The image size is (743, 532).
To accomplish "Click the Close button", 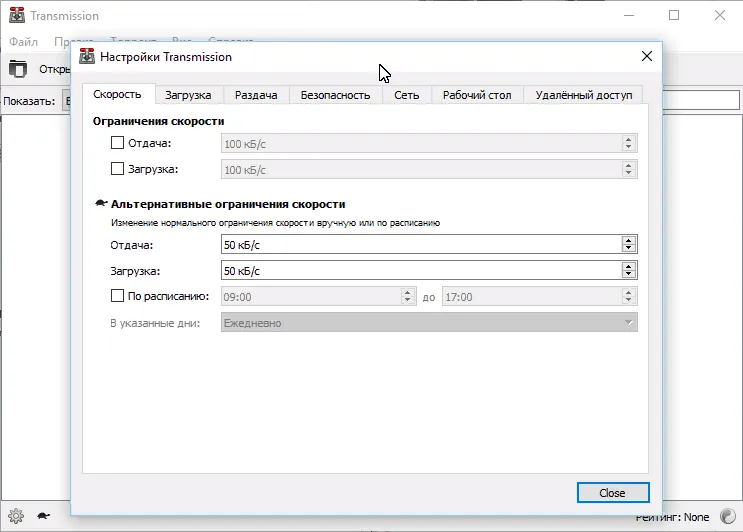I will click(613, 493).
